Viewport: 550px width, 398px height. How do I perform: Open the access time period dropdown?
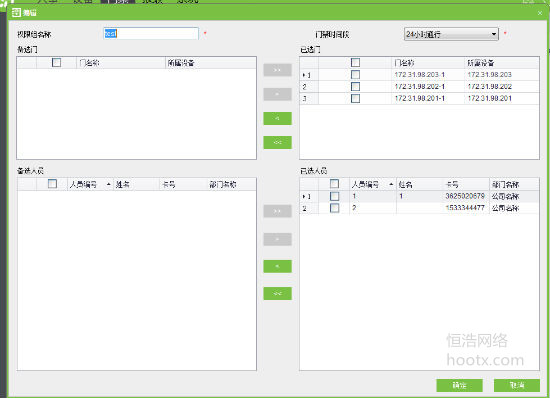[451, 34]
